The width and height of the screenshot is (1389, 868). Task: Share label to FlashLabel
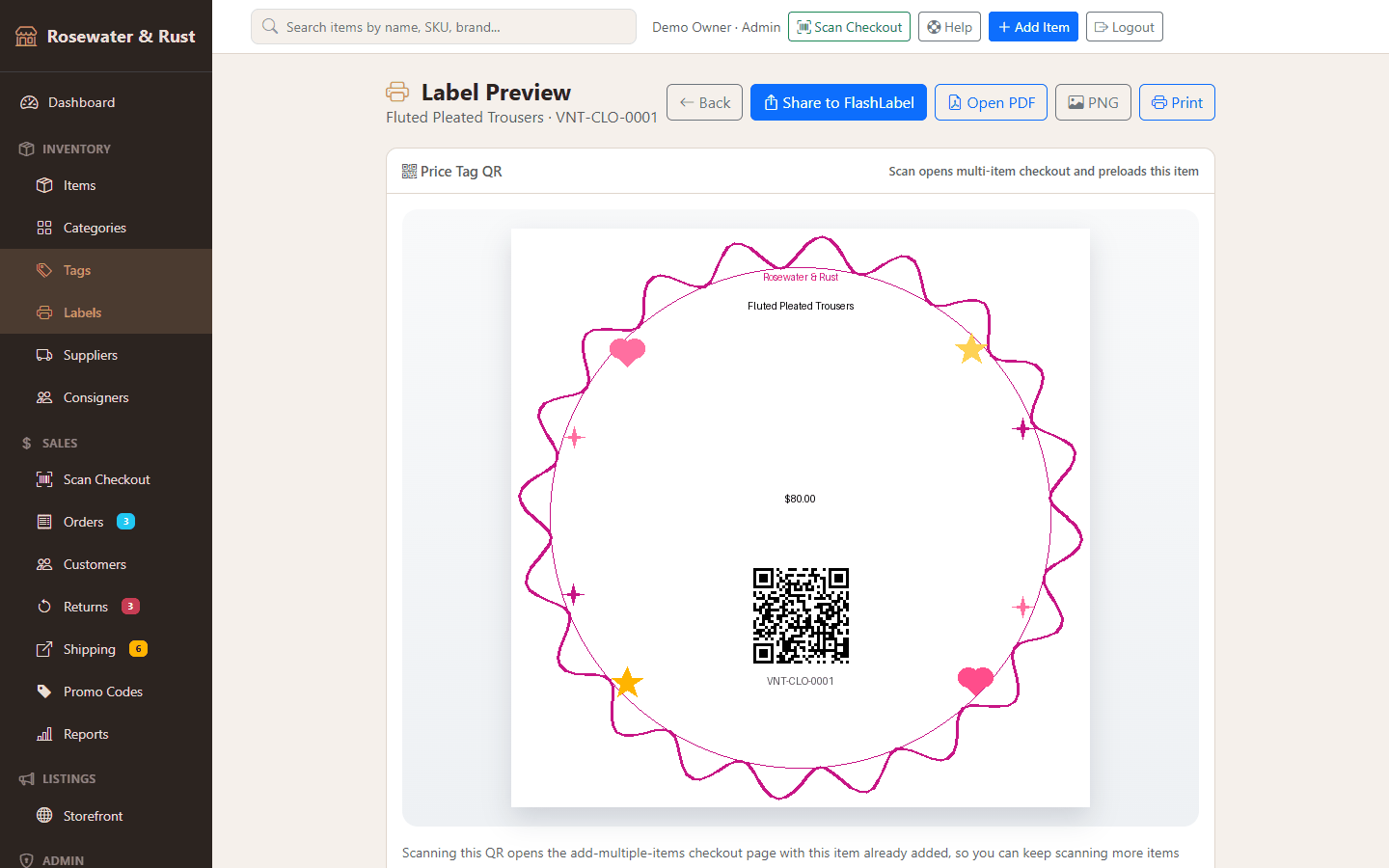click(838, 102)
